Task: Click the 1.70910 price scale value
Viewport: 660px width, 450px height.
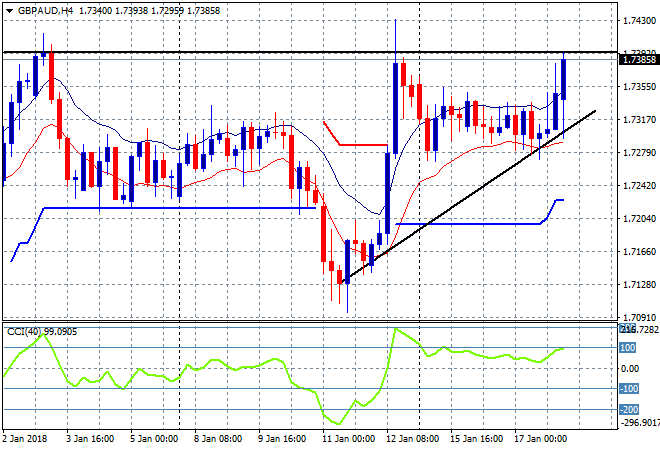Action: [639, 317]
